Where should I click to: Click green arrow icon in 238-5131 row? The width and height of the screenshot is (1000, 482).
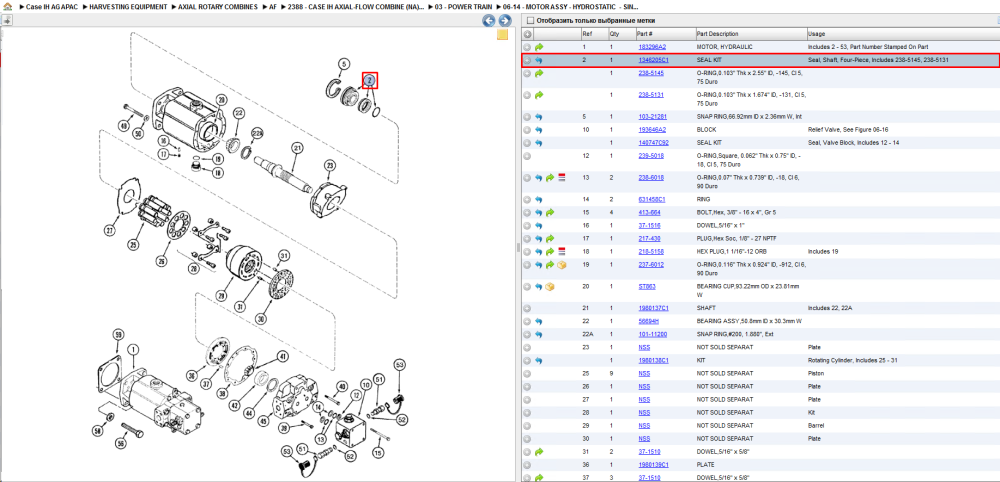coord(539,95)
